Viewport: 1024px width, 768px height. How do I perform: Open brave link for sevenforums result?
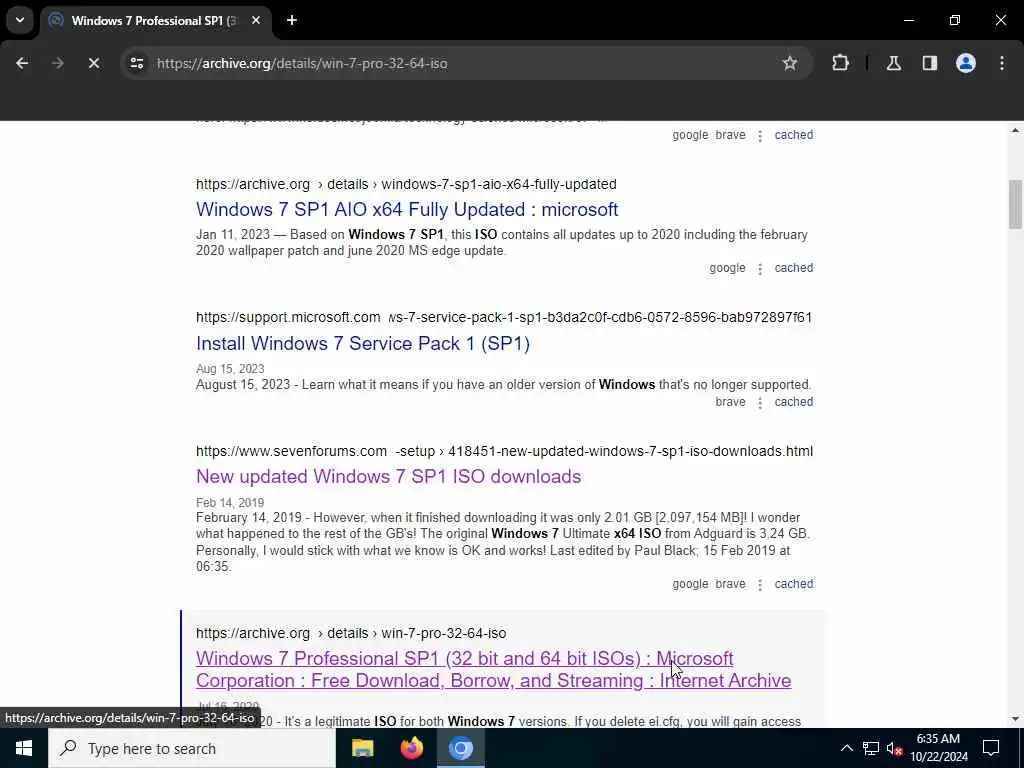(x=730, y=584)
